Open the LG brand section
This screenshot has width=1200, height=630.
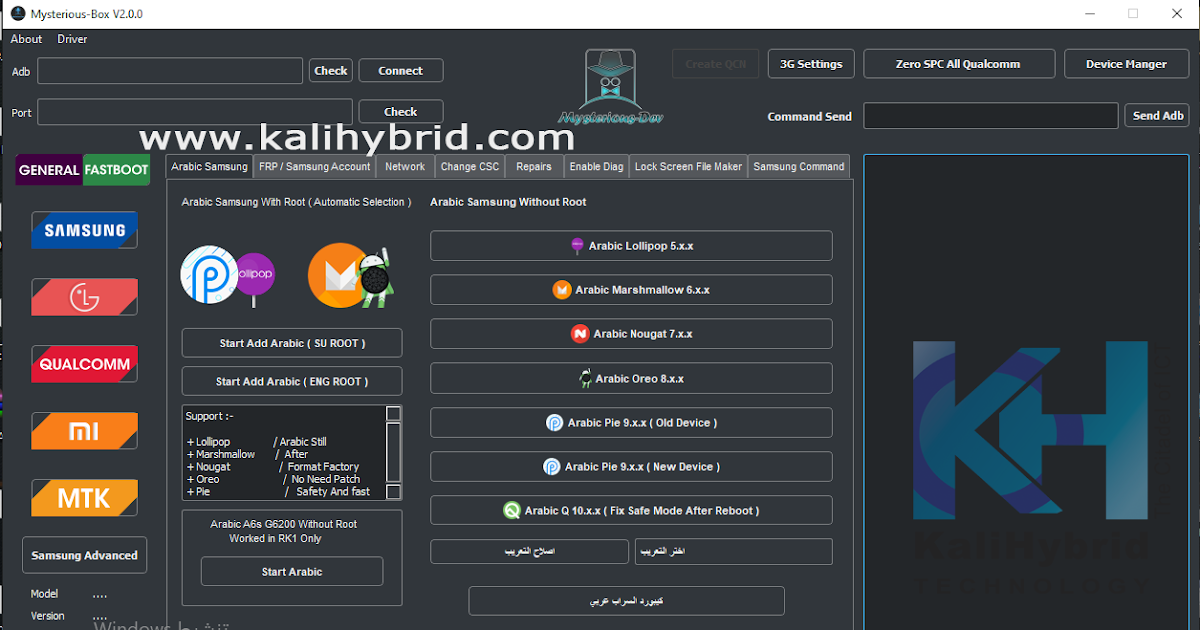pos(84,297)
